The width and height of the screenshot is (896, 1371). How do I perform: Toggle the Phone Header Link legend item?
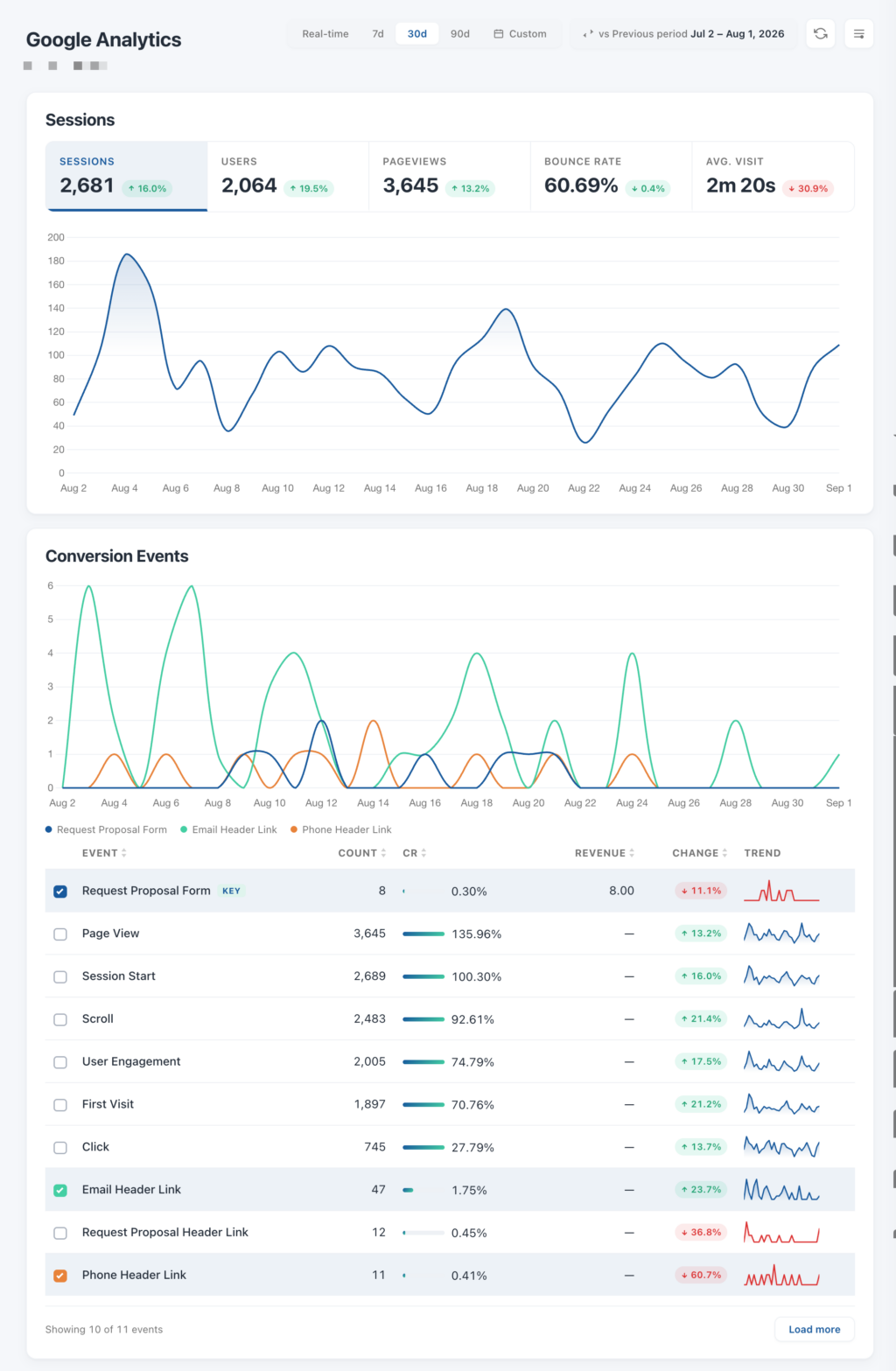click(341, 829)
